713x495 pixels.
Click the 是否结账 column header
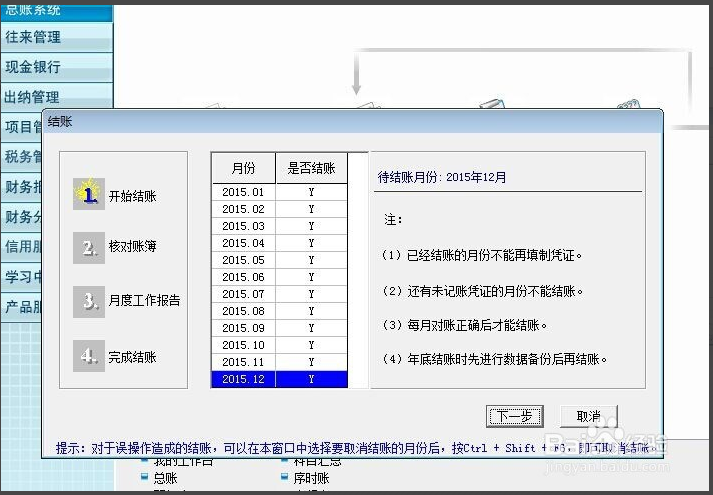click(311, 168)
